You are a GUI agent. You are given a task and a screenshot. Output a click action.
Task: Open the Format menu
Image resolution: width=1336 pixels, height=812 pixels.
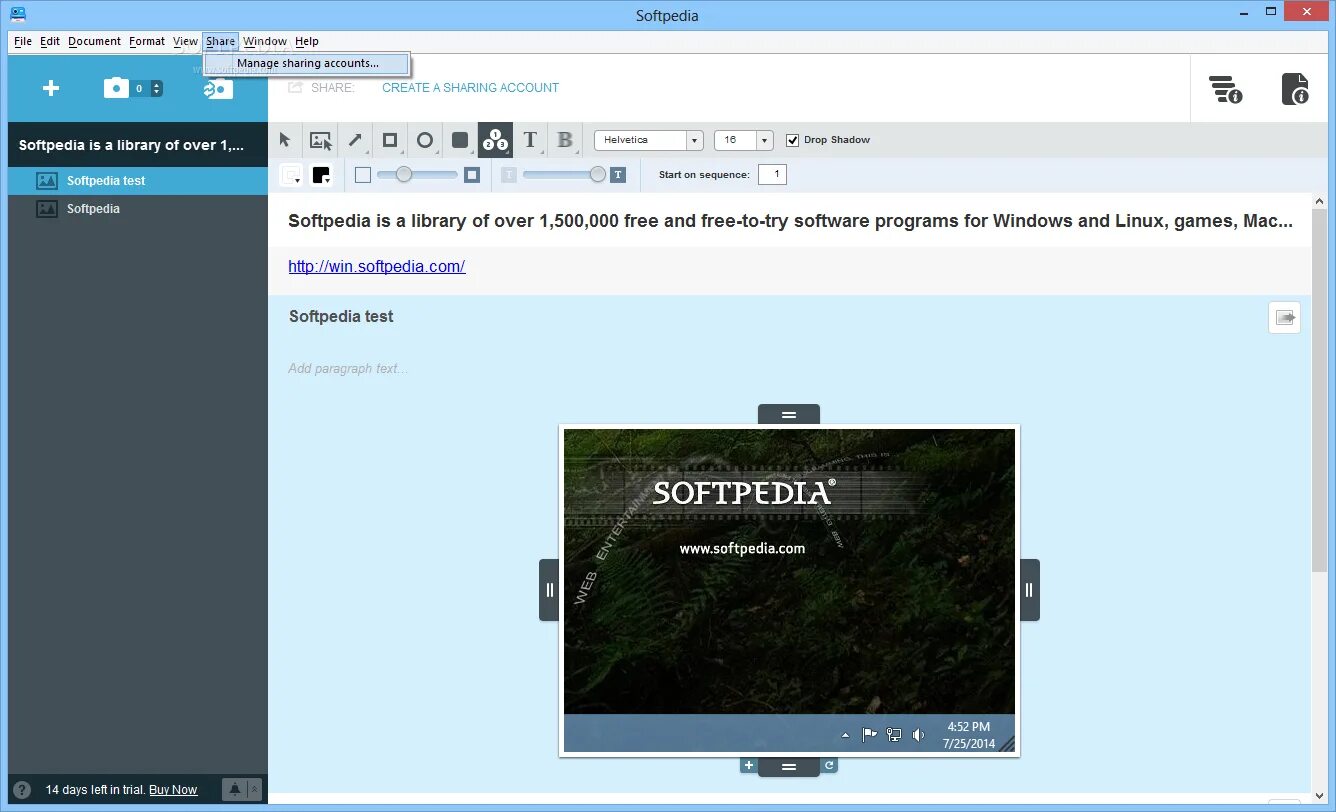point(147,41)
